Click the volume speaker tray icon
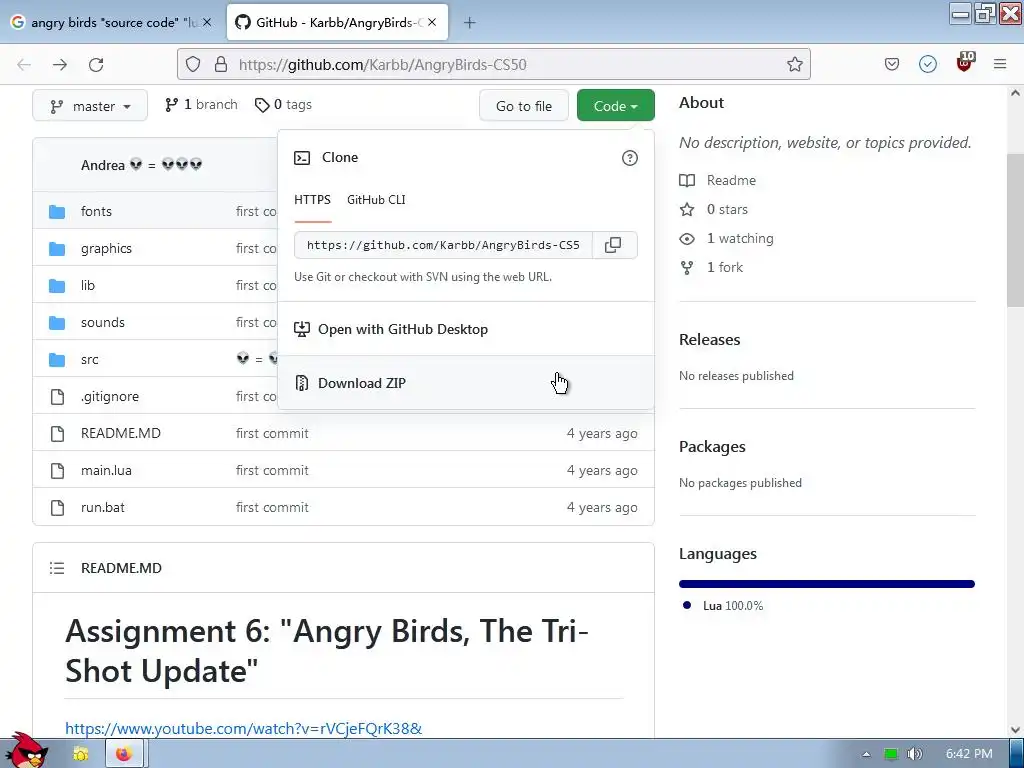 coord(914,754)
